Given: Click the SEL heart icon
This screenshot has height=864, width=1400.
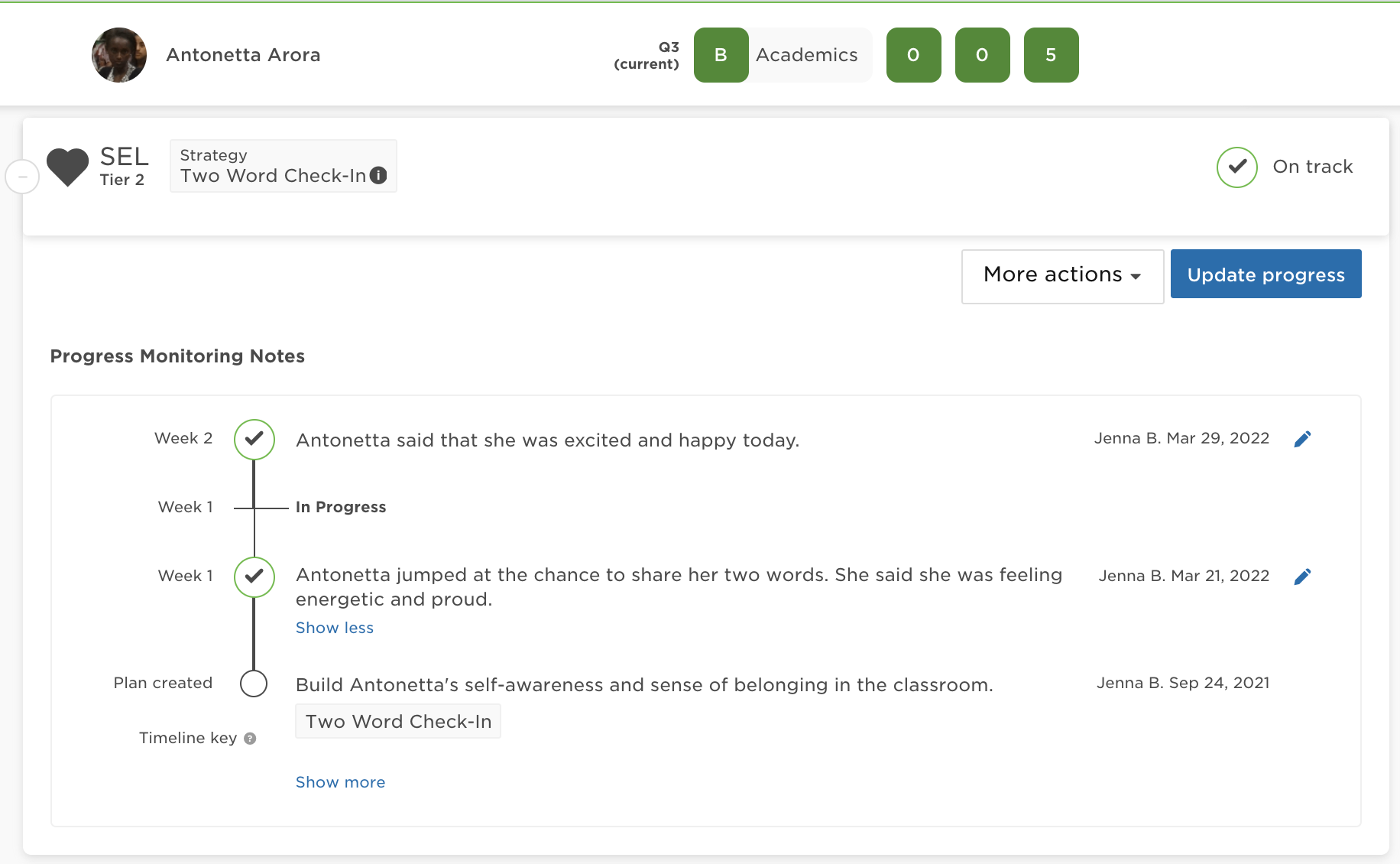Looking at the screenshot, I should click(x=68, y=167).
